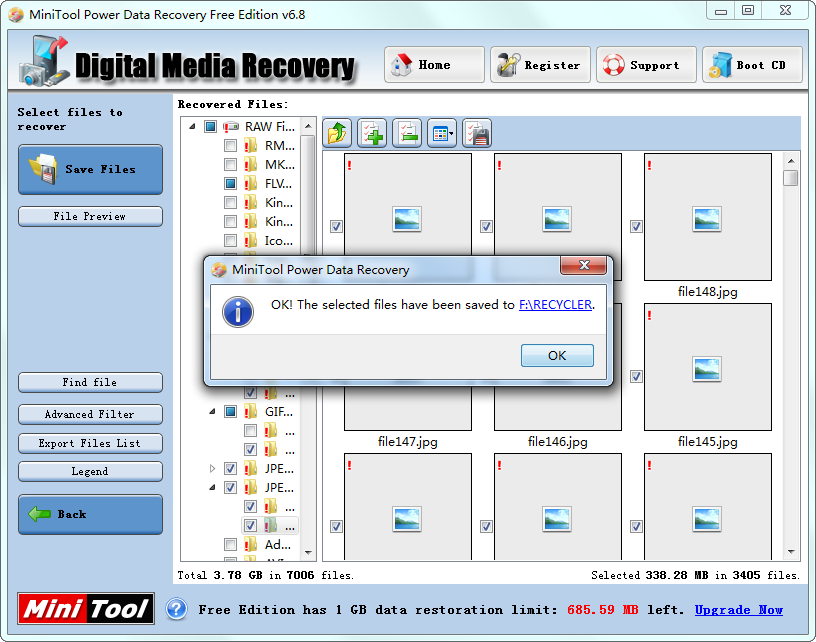Open the F:\RECYCLER link
Image resolution: width=816 pixels, height=642 pixels.
(555, 305)
